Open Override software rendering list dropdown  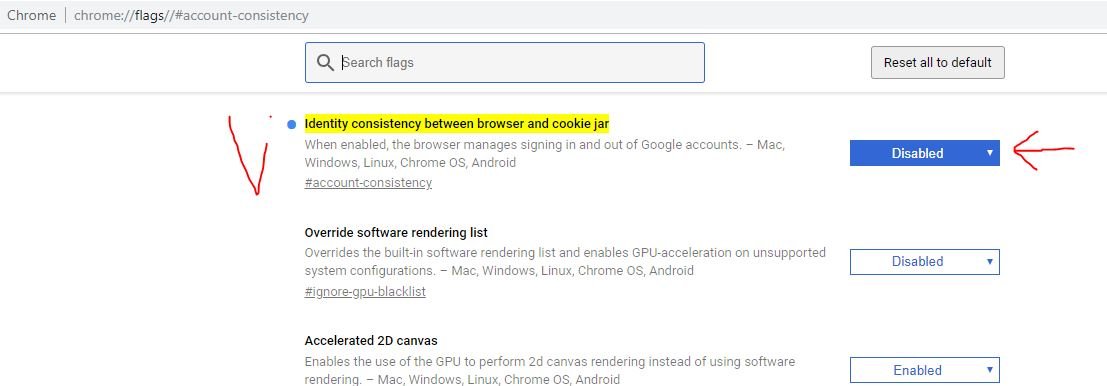(x=924, y=262)
